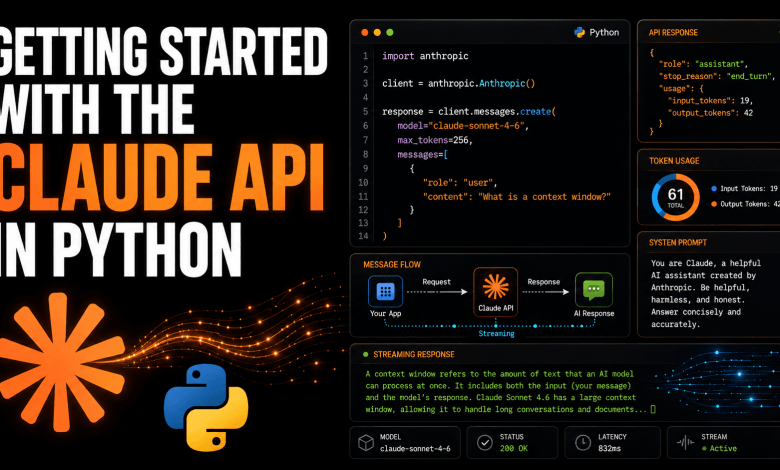Click the waveform icon in the STREAM card
This screenshot has width=780, height=470.
click(685, 442)
